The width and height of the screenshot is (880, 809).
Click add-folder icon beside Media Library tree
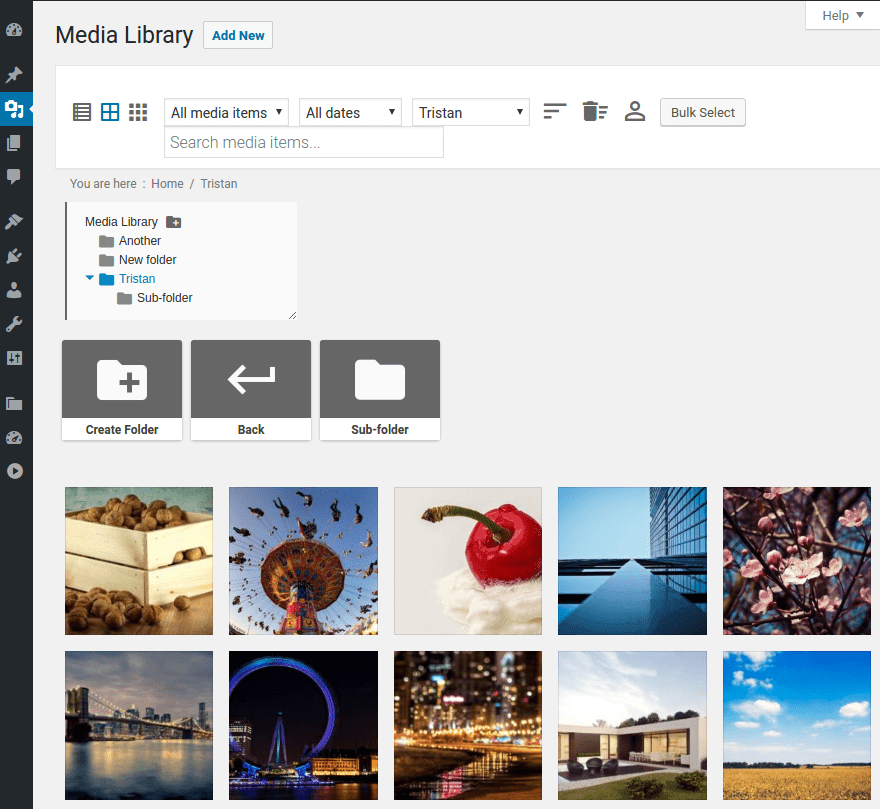point(174,222)
